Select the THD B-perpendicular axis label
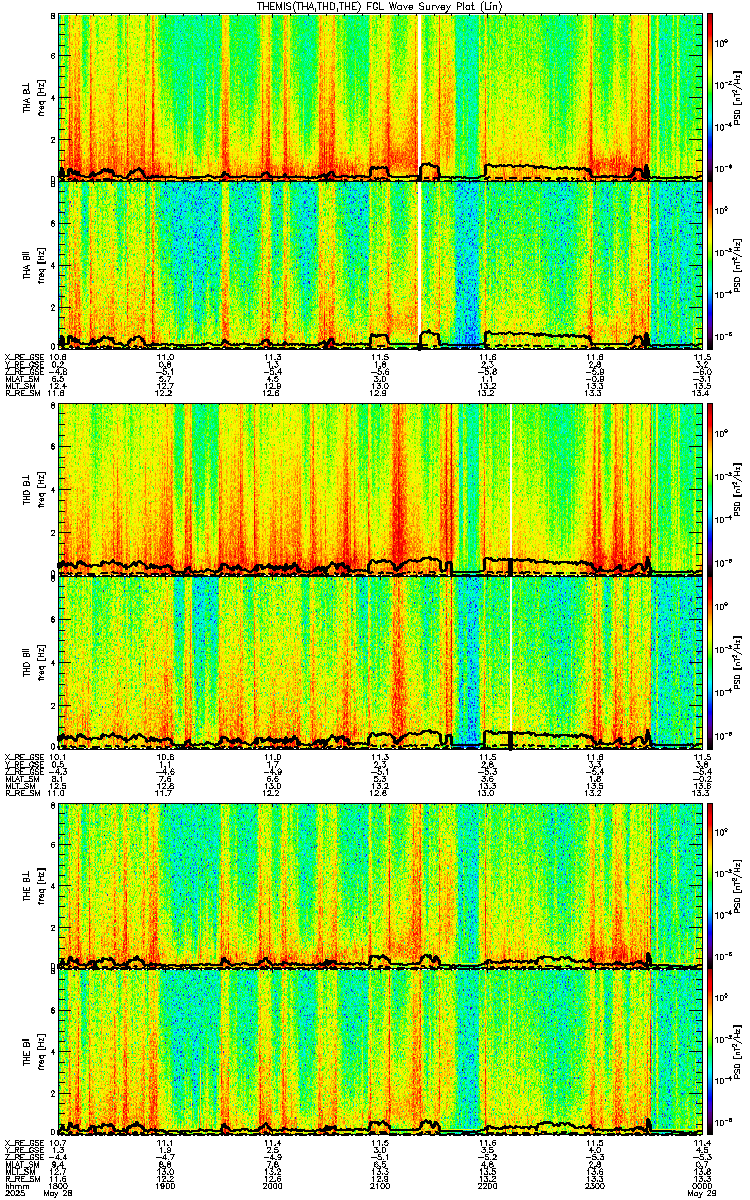 [x=28, y=489]
